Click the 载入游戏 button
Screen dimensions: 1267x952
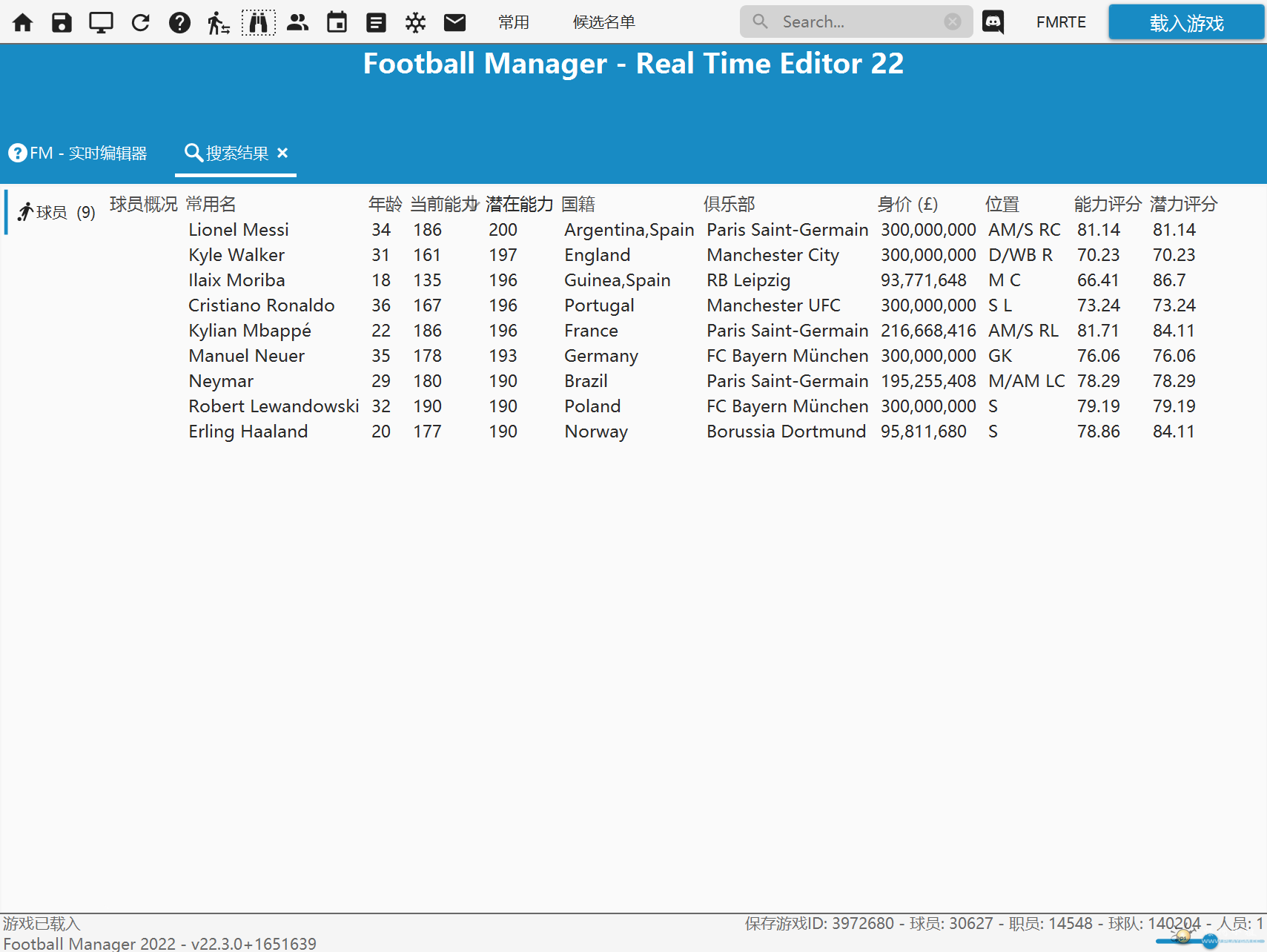point(1186,22)
